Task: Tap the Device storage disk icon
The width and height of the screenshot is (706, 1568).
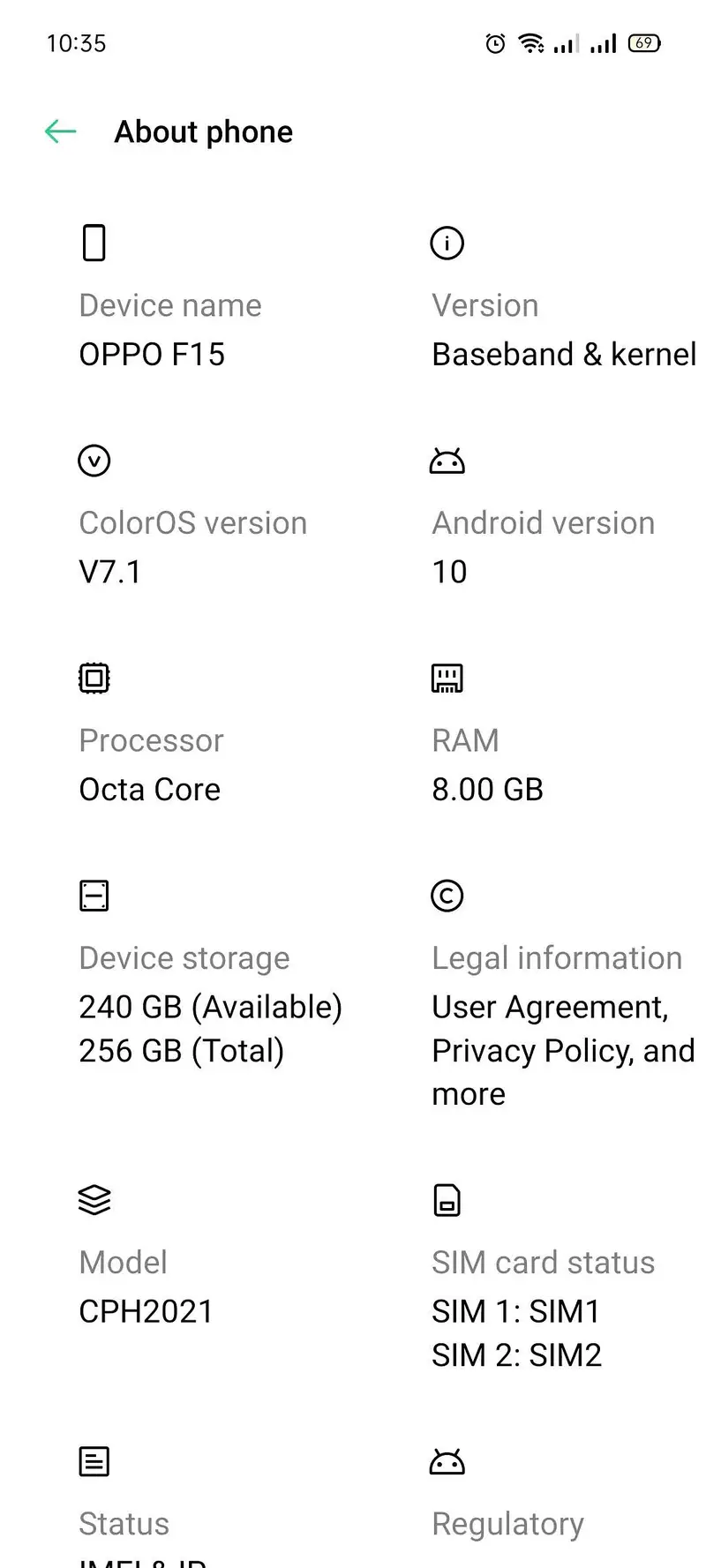Action: click(x=94, y=896)
